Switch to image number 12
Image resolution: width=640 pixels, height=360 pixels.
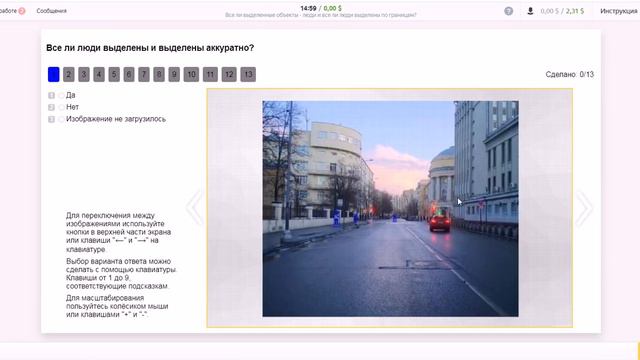[229, 74]
